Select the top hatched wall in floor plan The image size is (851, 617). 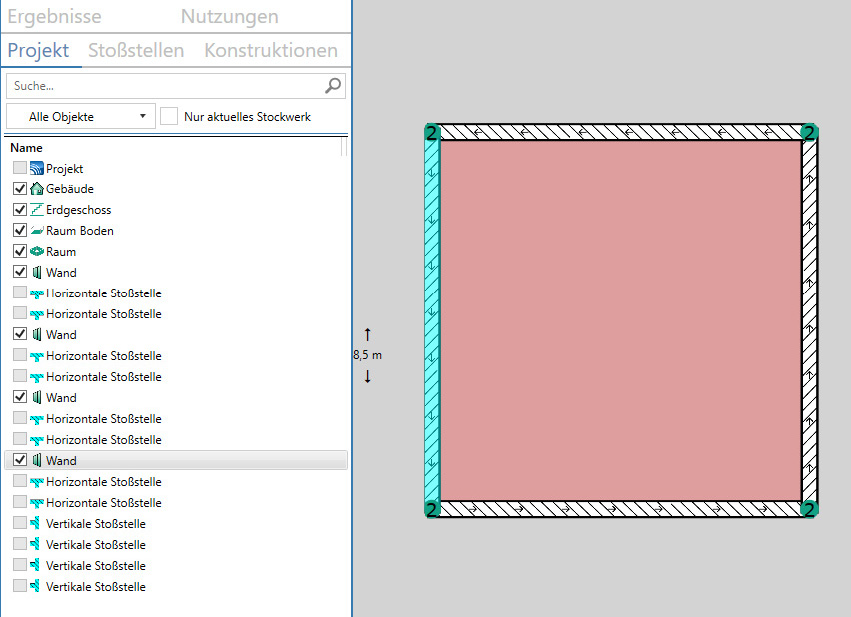click(620, 132)
